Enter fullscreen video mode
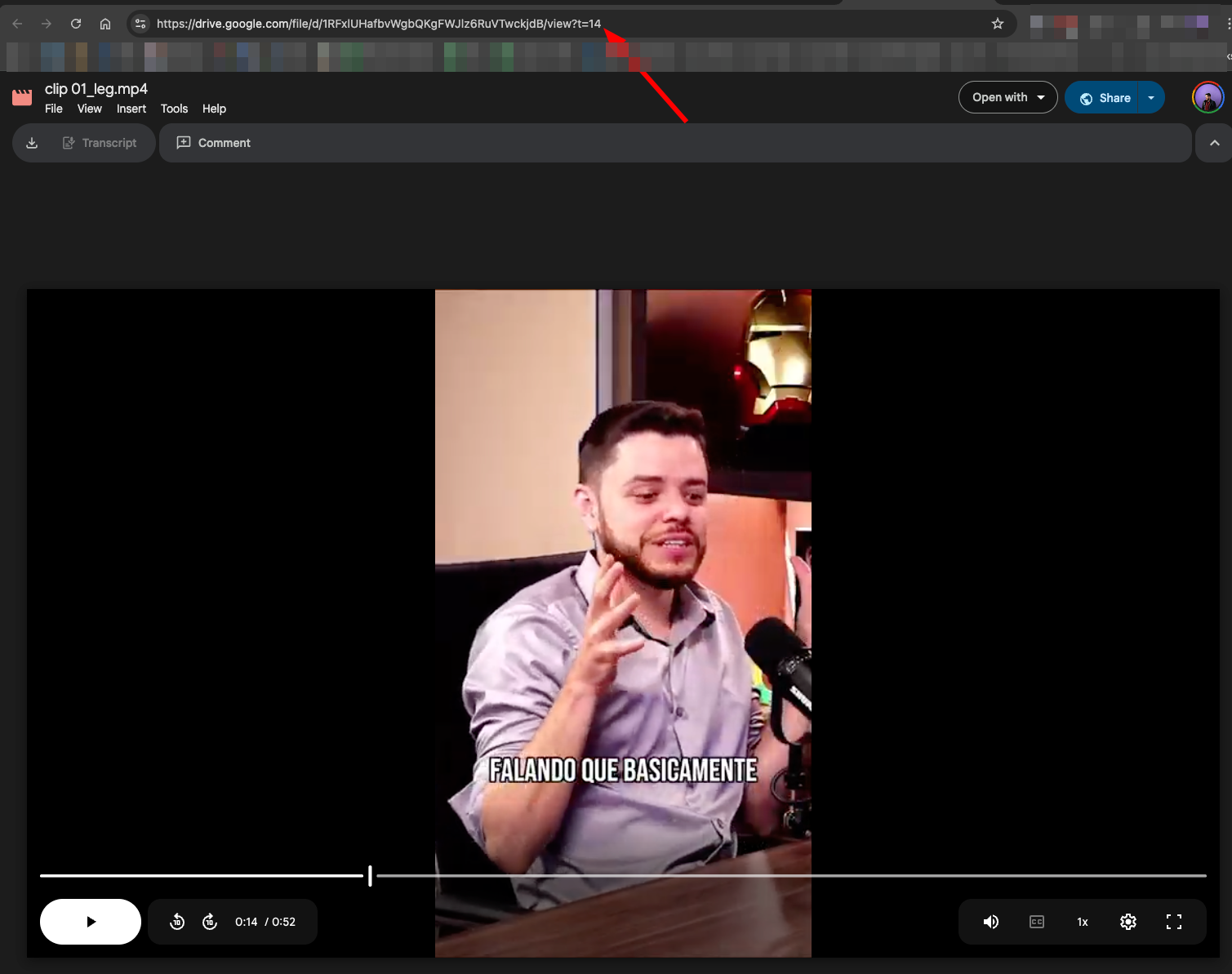This screenshot has width=1232, height=974. pyautogui.click(x=1173, y=922)
